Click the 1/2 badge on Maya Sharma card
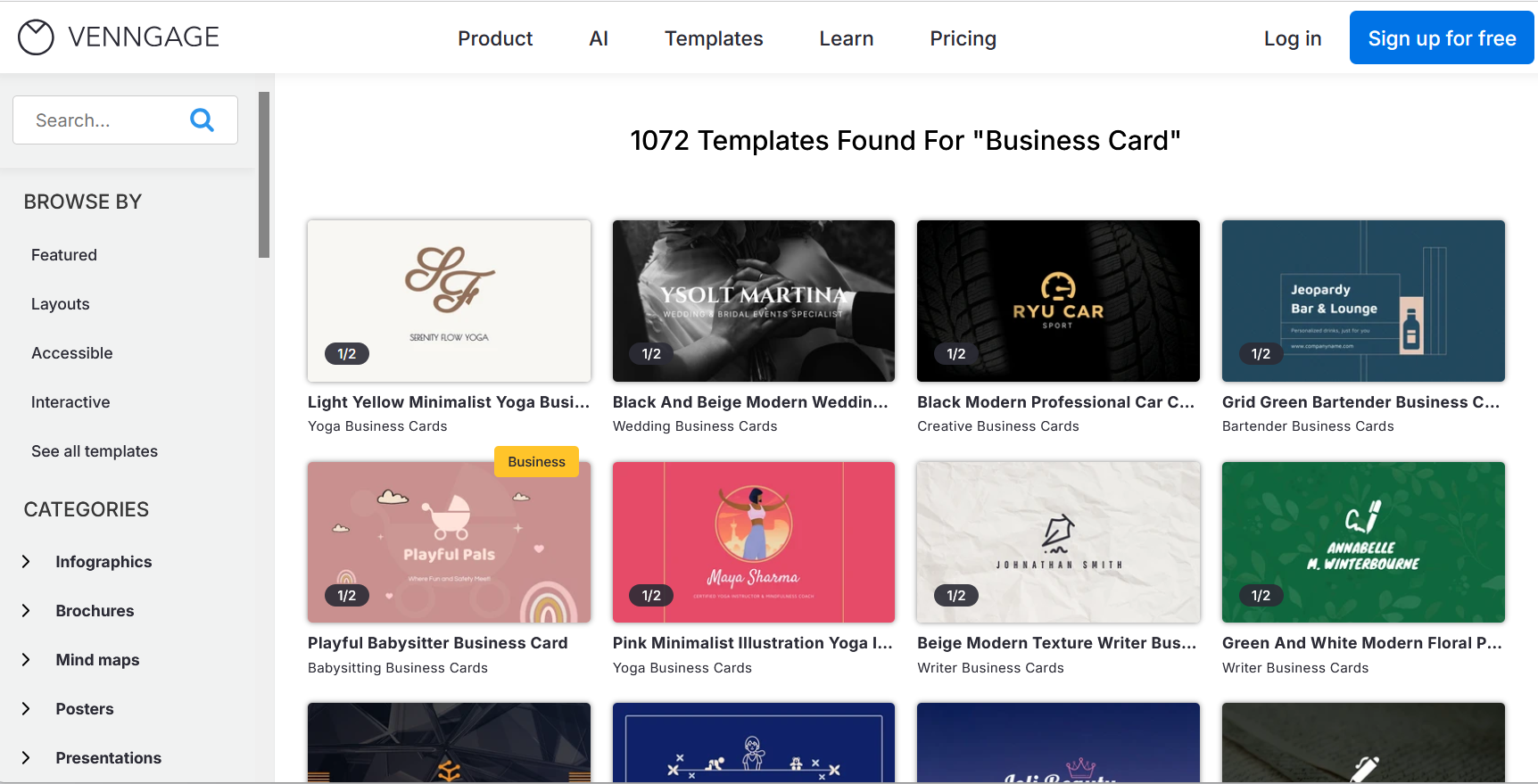The width and height of the screenshot is (1538, 784). pyautogui.click(x=651, y=596)
